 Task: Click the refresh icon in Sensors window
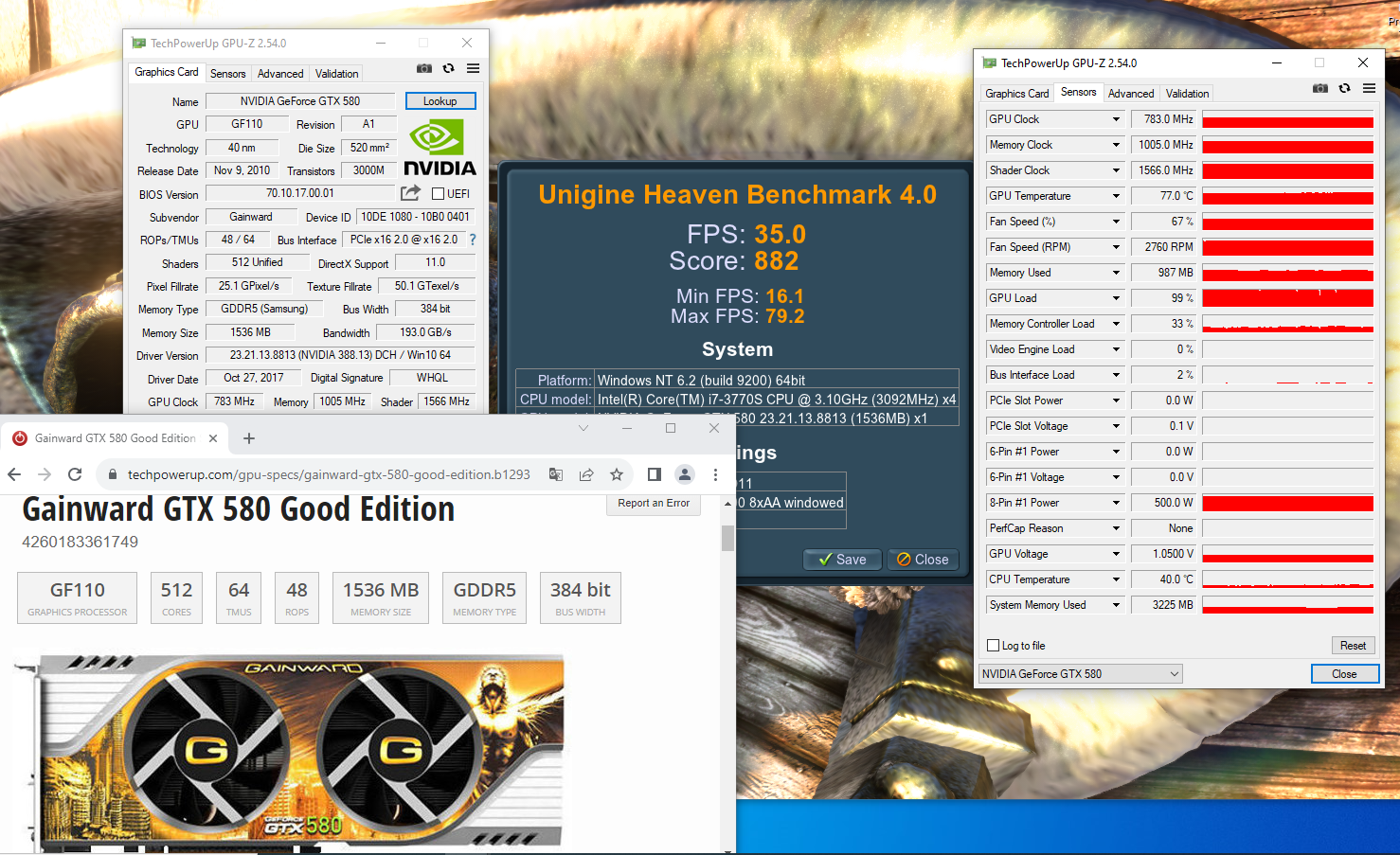[x=1344, y=88]
